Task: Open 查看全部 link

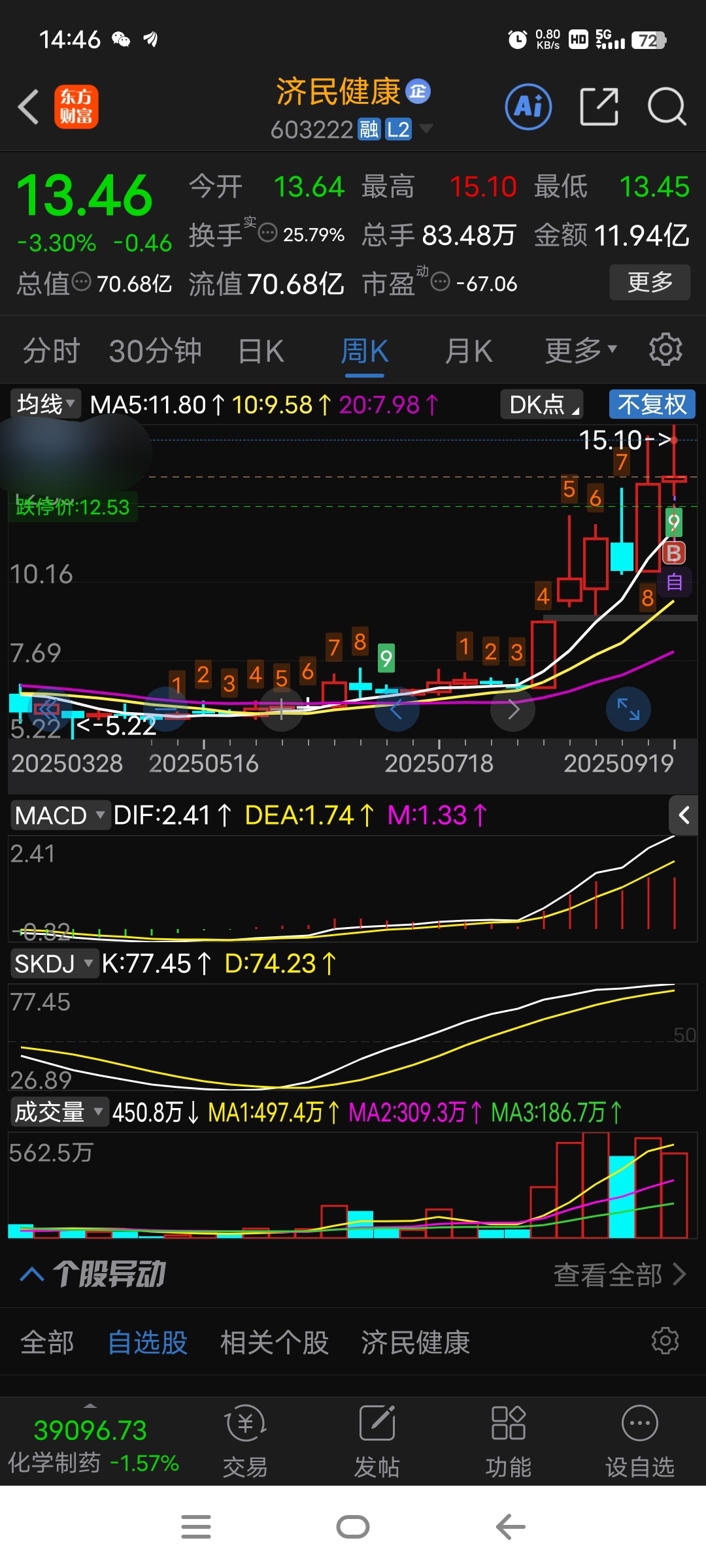Action: pyautogui.click(x=620, y=1274)
